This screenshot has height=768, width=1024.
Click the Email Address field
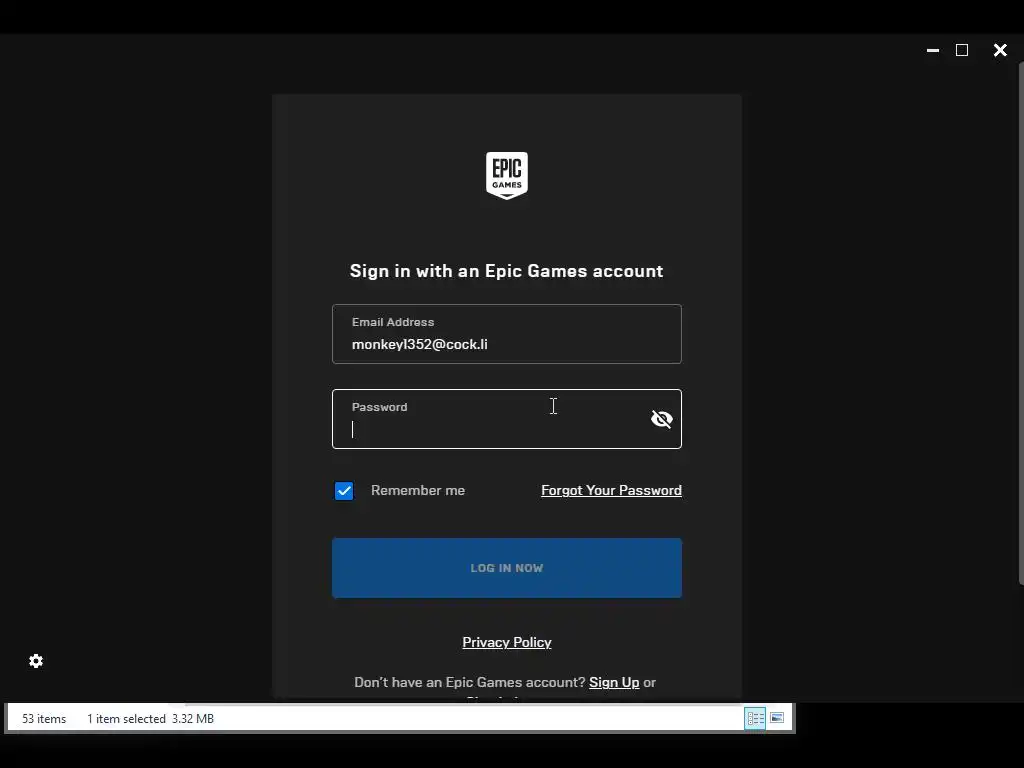click(x=507, y=334)
